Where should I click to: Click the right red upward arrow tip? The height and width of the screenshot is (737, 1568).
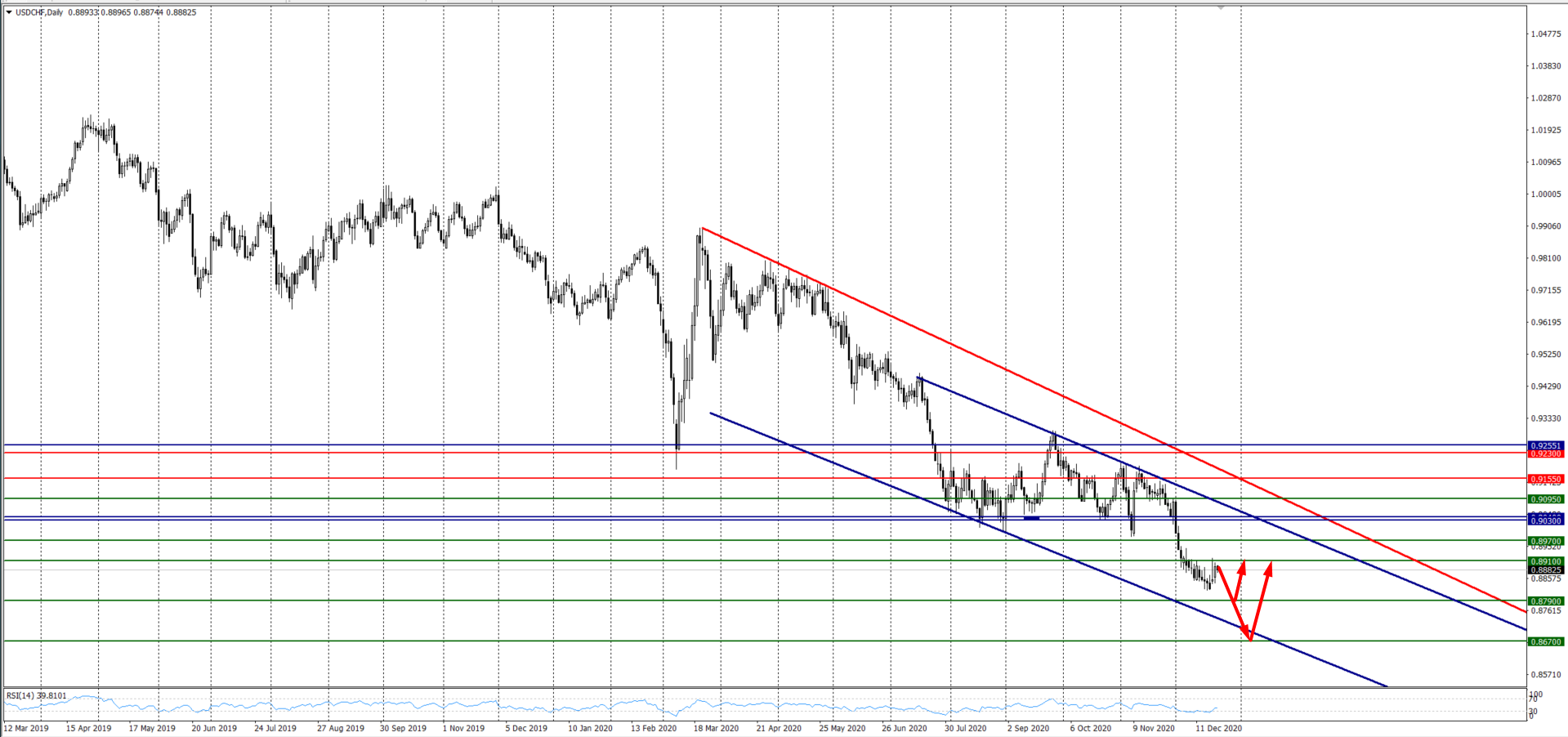pos(1270,564)
